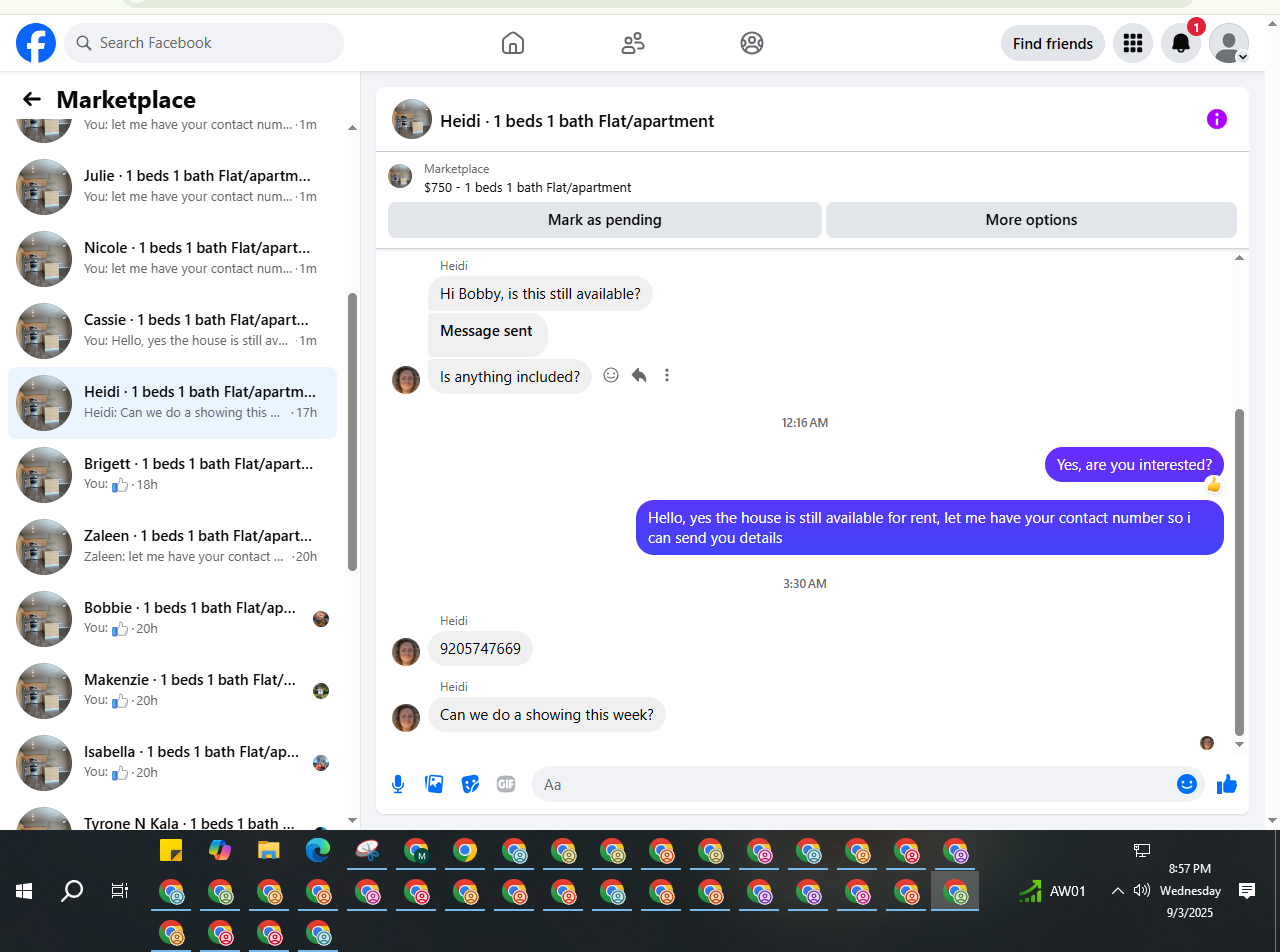The image size is (1280, 952).
Task: Click Heidi's avatar beside the phone number
Action: pyautogui.click(x=406, y=652)
